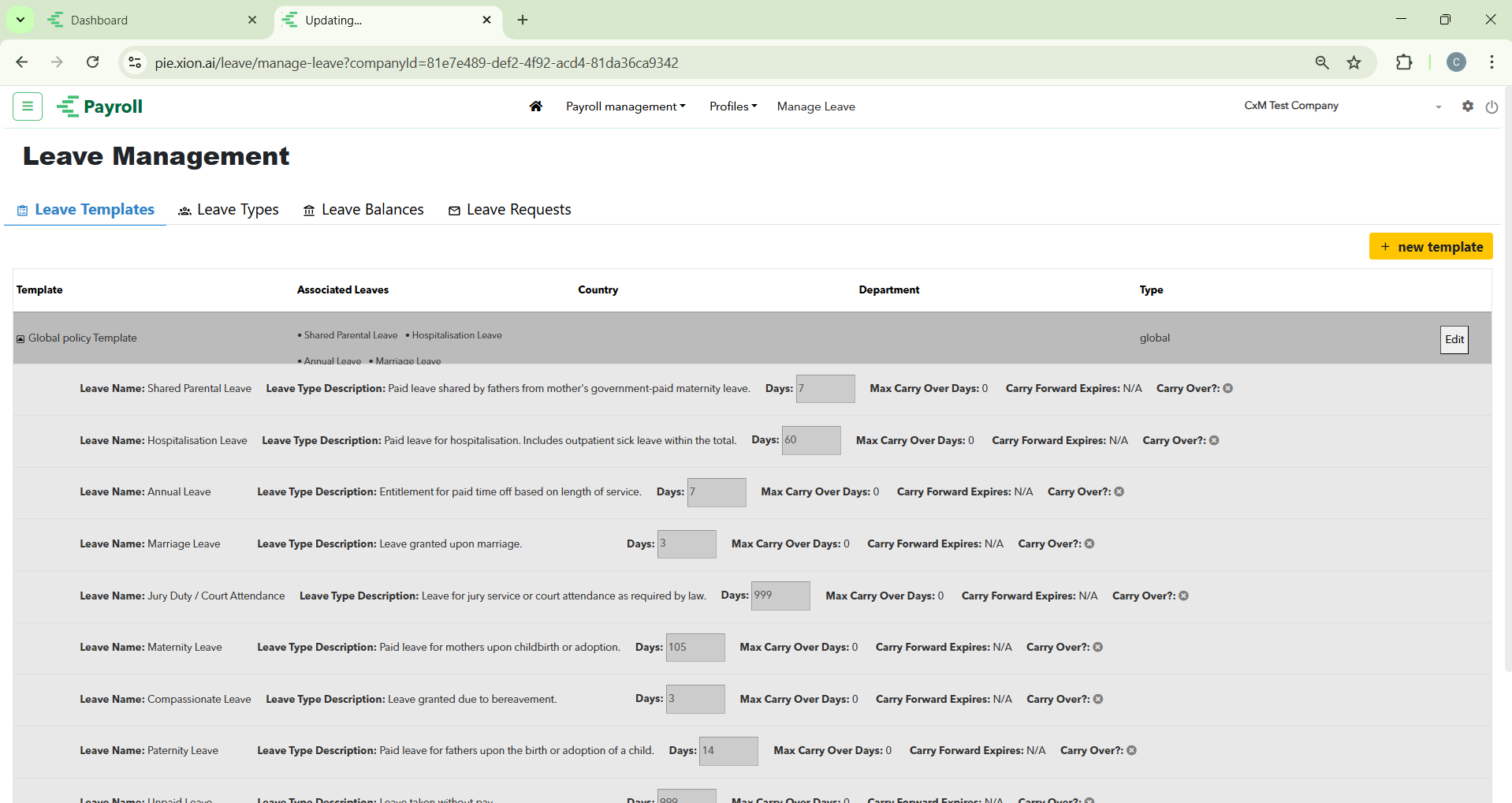Screen dimensions: 1512x803
Task: Bookmark this page with star icon
Action: 1354,62
